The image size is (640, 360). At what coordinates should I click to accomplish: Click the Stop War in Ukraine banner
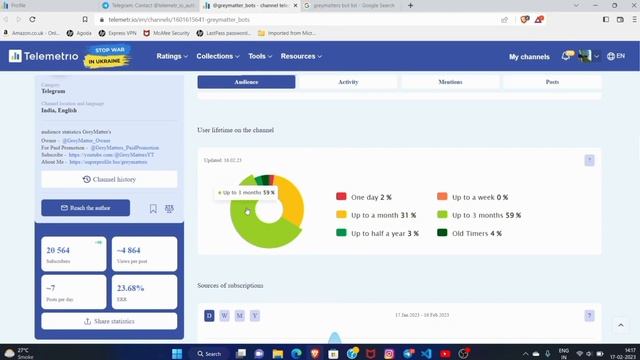click(107, 56)
